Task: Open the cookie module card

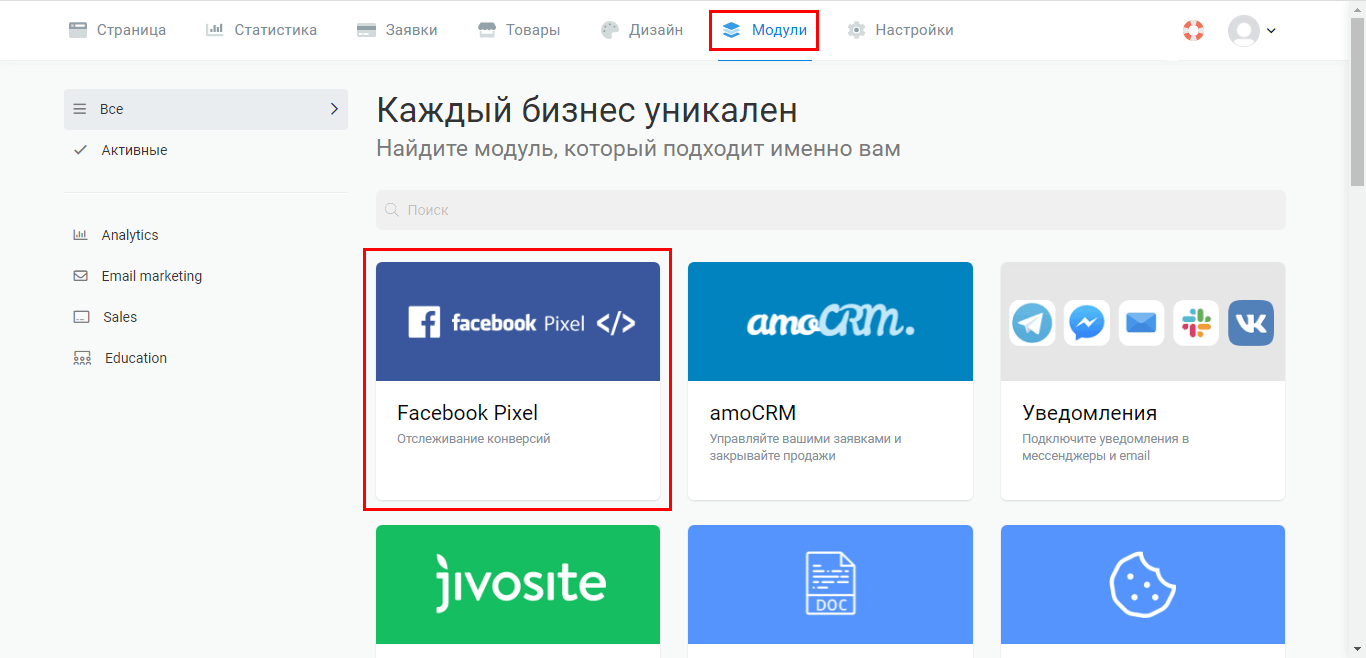Action: [x=1143, y=590]
